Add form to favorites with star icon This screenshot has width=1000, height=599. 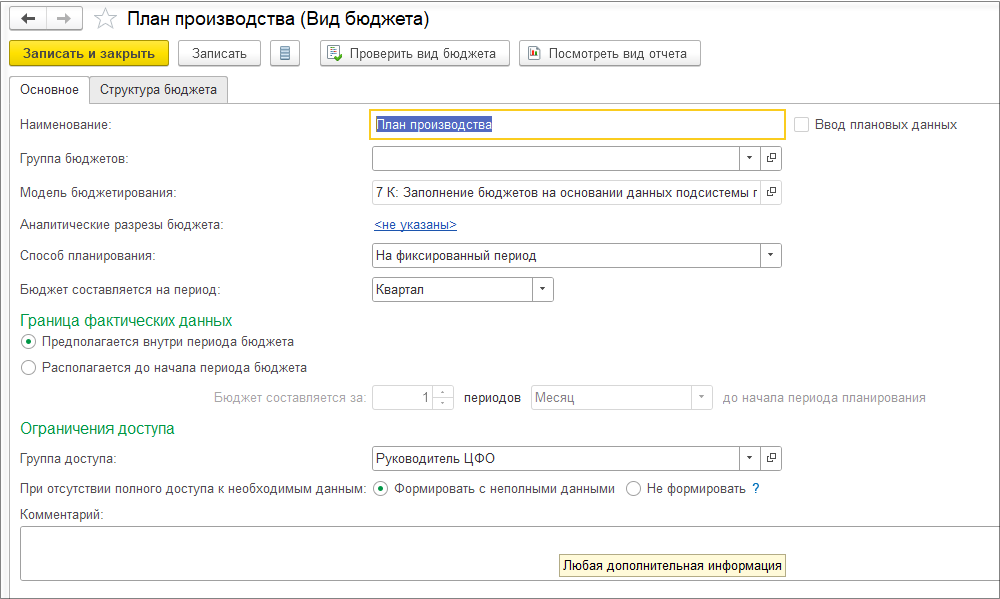(x=105, y=19)
